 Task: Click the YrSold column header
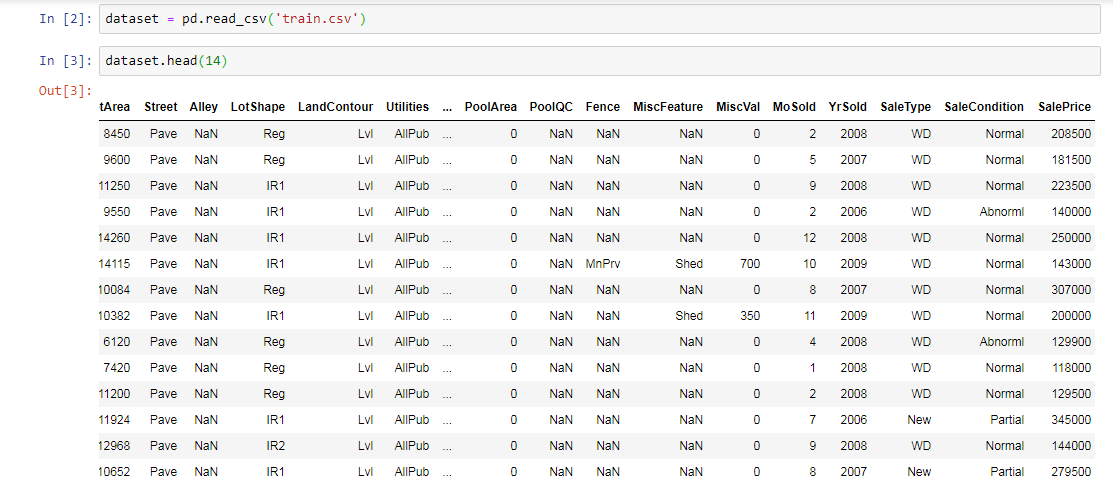pos(847,107)
